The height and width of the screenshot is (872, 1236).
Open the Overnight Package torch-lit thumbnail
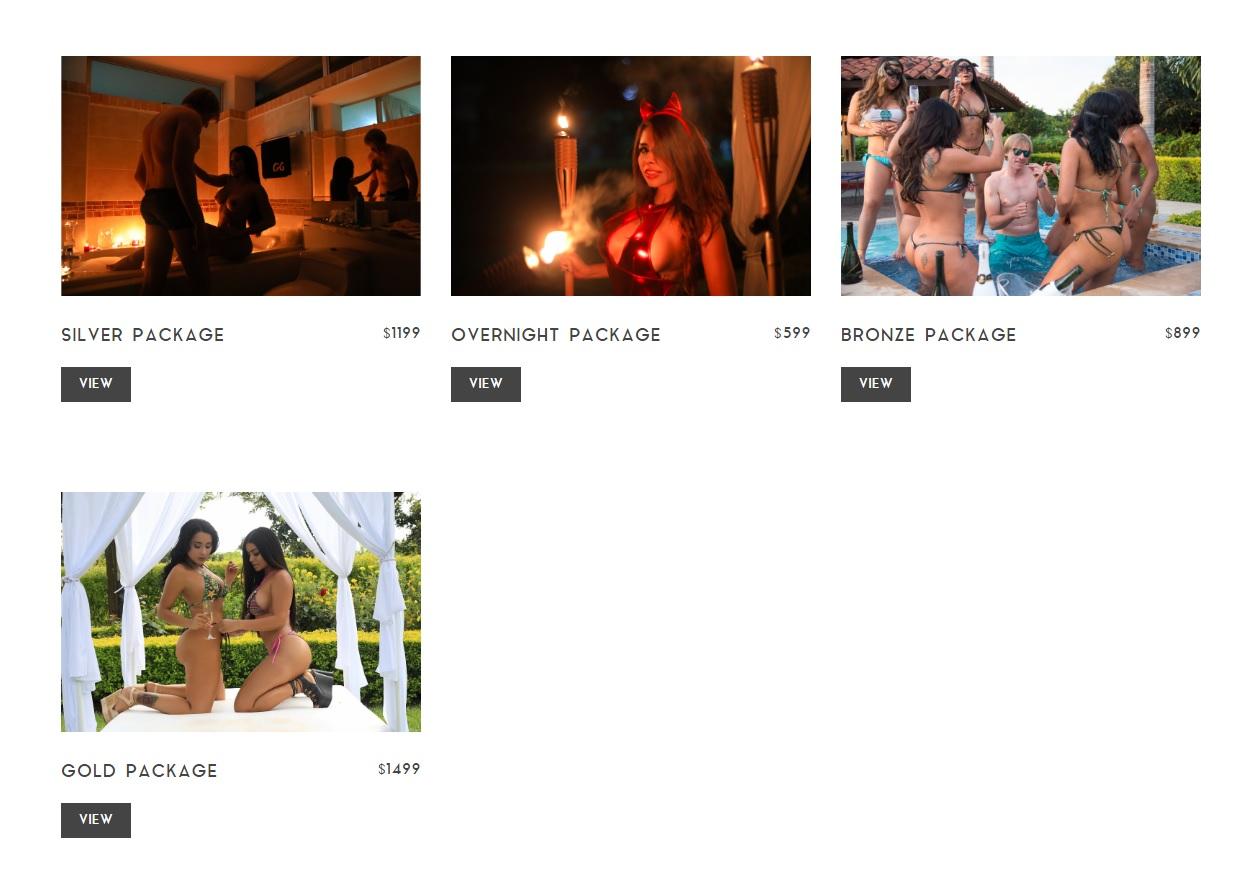tap(631, 176)
